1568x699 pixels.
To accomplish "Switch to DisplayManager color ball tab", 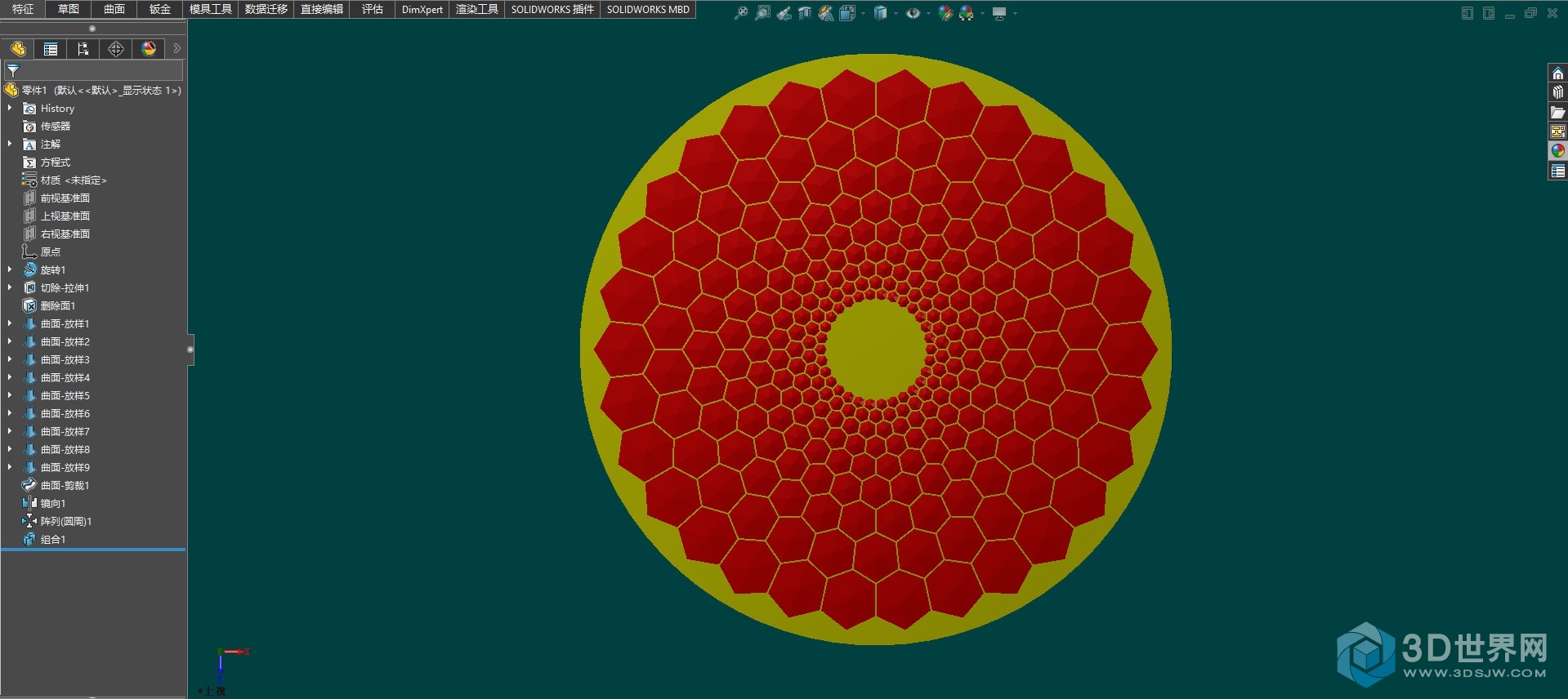I will [149, 49].
